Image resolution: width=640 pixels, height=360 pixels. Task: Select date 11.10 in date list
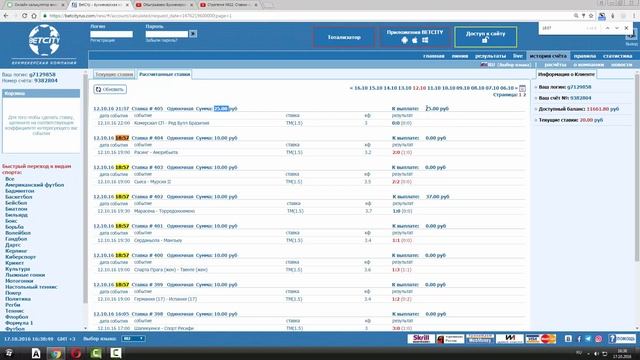[434, 88]
